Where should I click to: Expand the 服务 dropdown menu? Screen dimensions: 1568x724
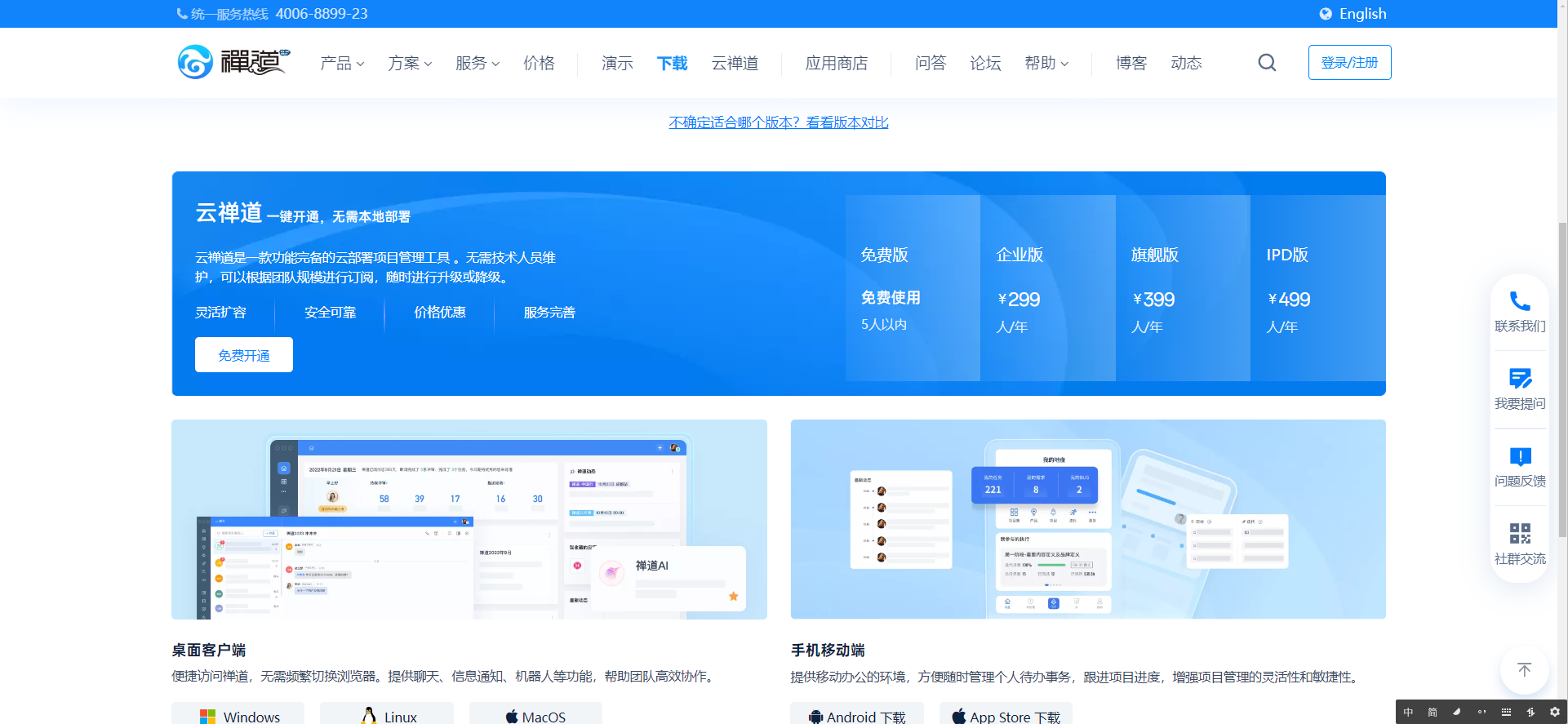pyautogui.click(x=478, y=63)
